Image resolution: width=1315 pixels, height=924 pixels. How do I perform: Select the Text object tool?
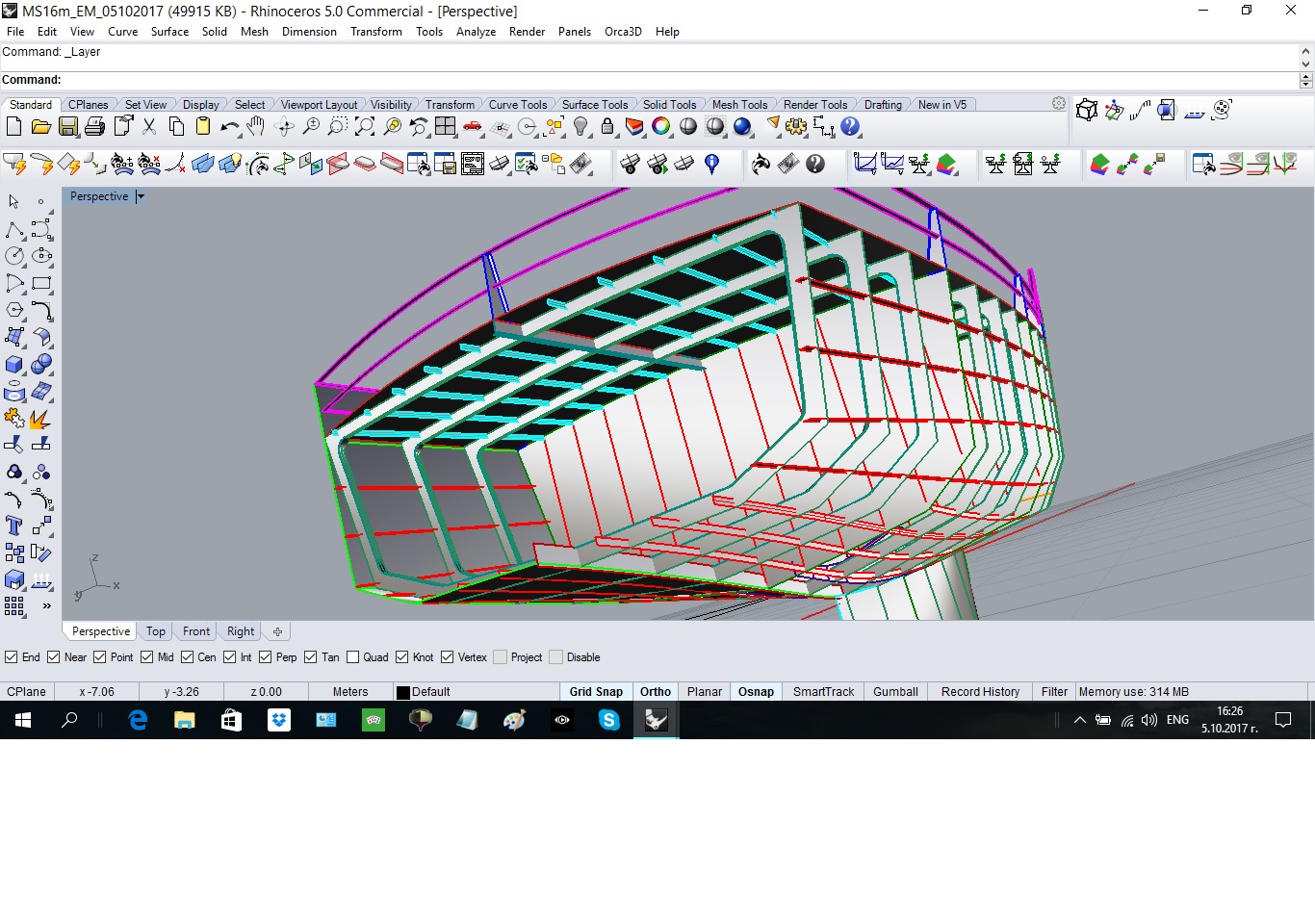[14, 526]
